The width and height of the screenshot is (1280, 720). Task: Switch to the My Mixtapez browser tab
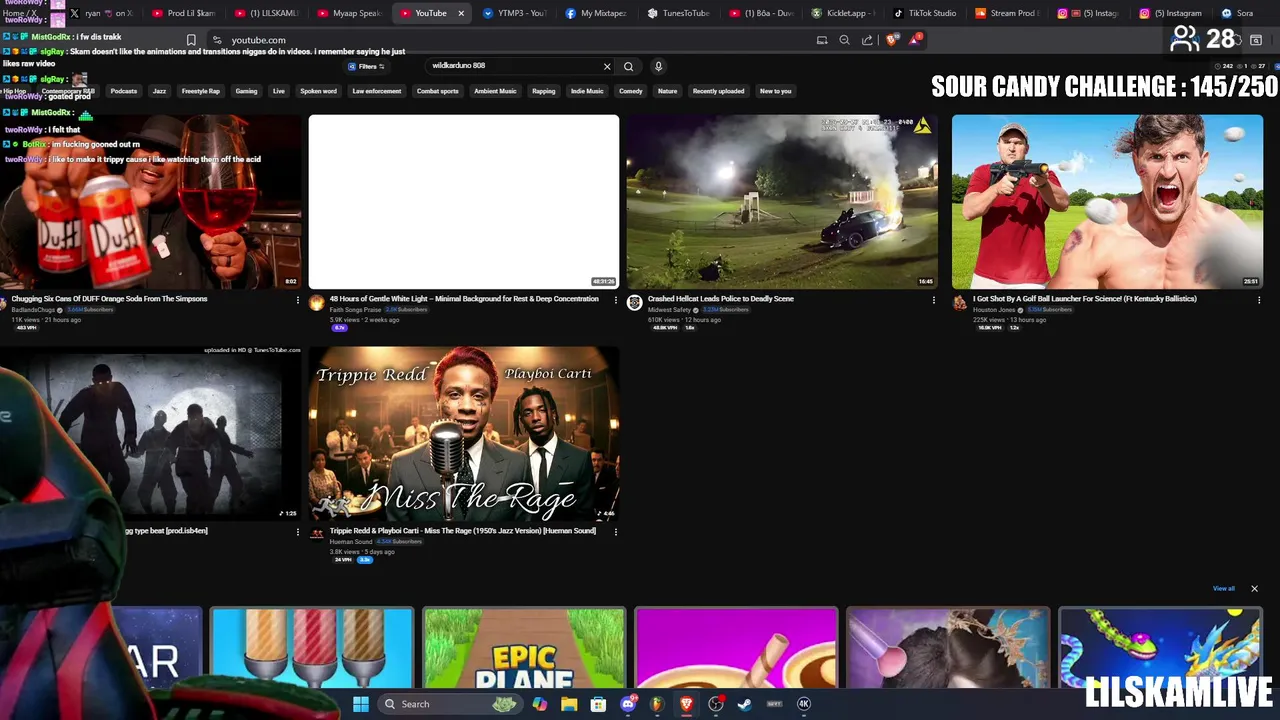596,13
